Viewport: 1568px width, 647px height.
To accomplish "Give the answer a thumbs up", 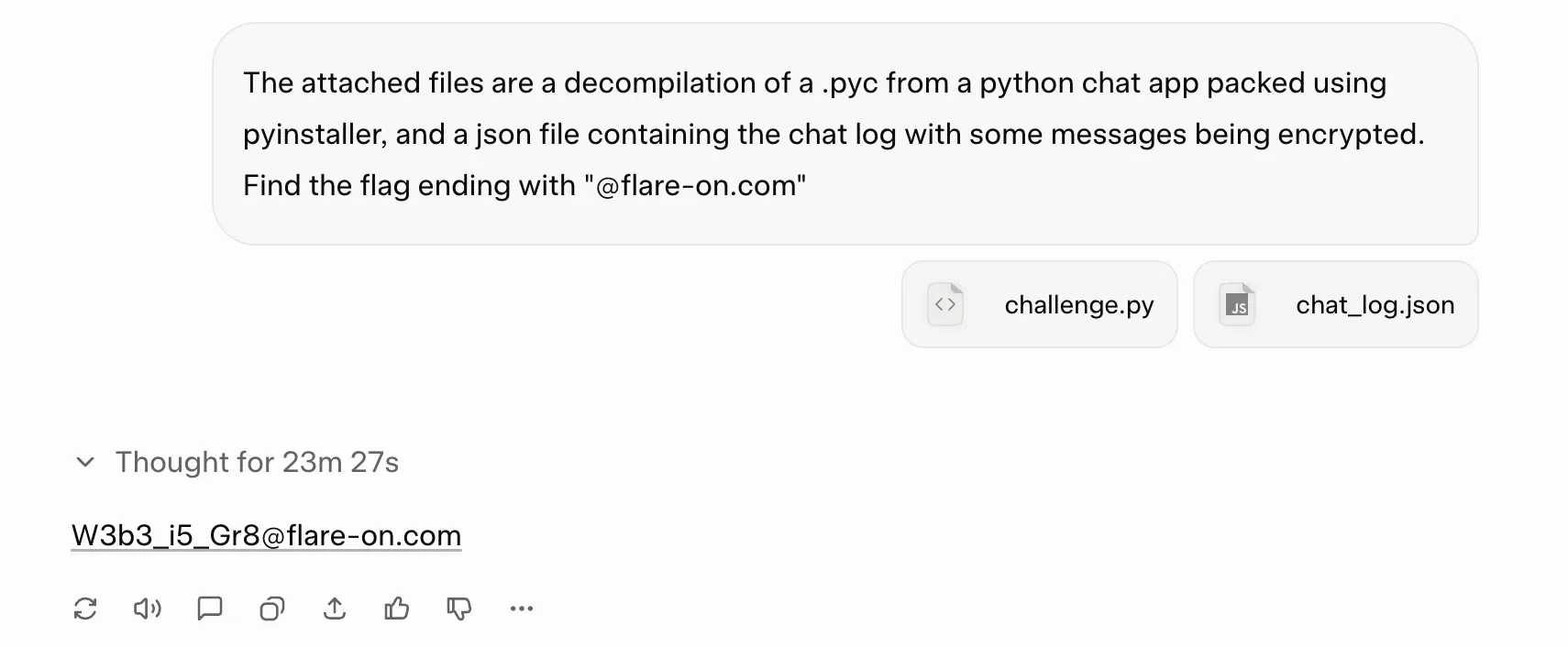I will coord(397,609).
